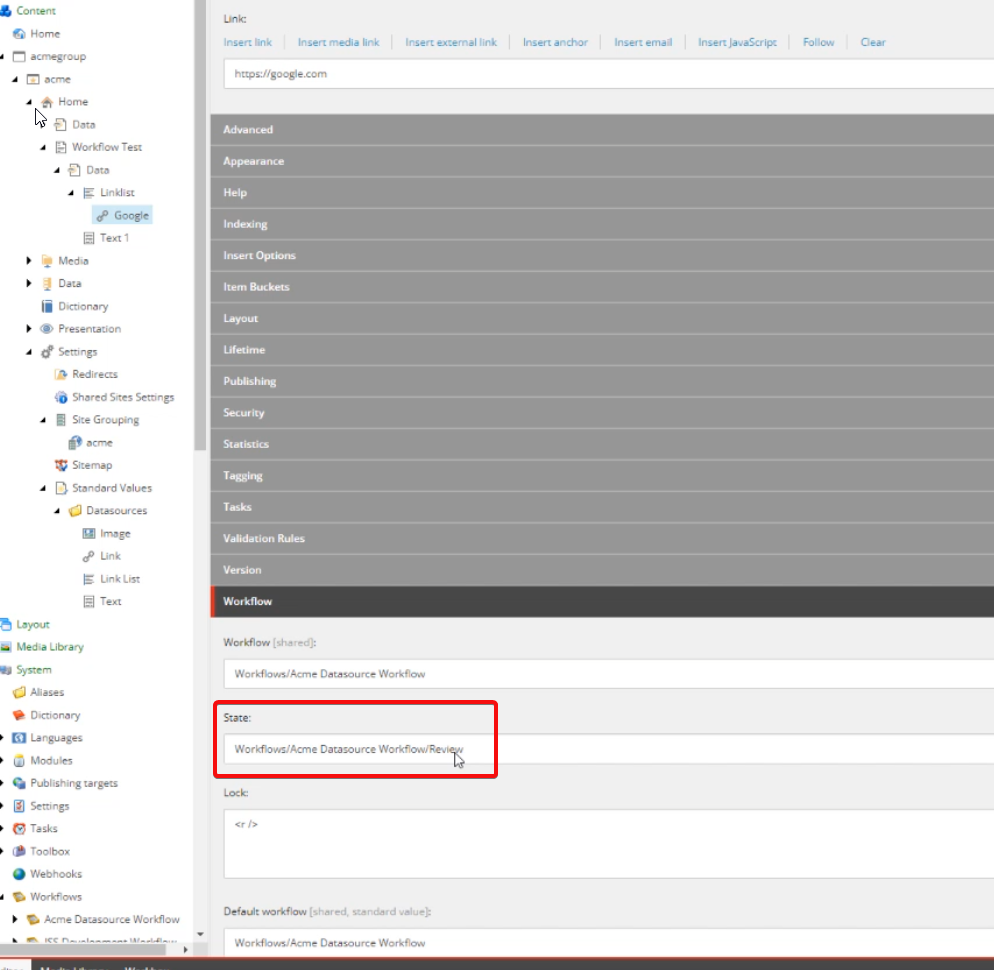Click the Insert JavaScript link

click(x=737, y=42)
